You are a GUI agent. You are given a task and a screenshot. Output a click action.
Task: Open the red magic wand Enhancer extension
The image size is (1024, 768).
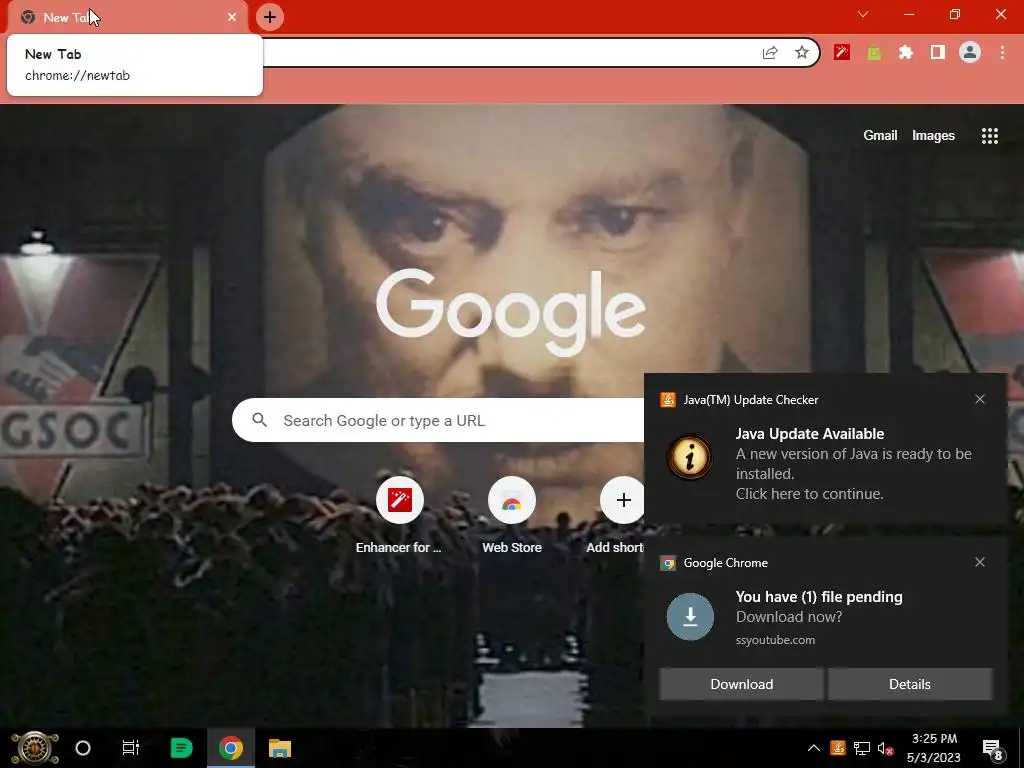(842, 53)
